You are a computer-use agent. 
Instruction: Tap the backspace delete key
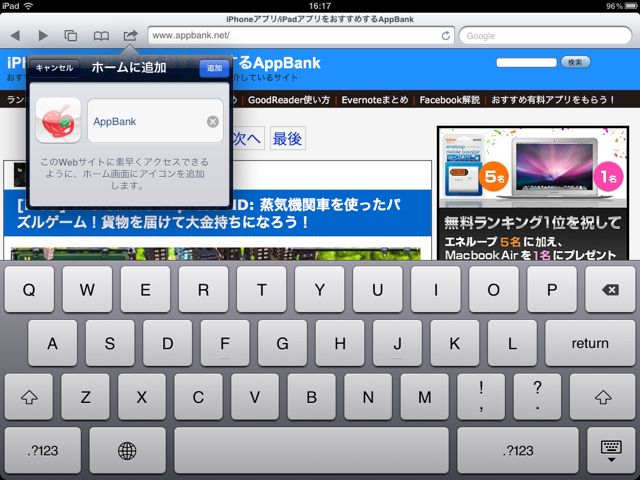(x=610, y=289)
